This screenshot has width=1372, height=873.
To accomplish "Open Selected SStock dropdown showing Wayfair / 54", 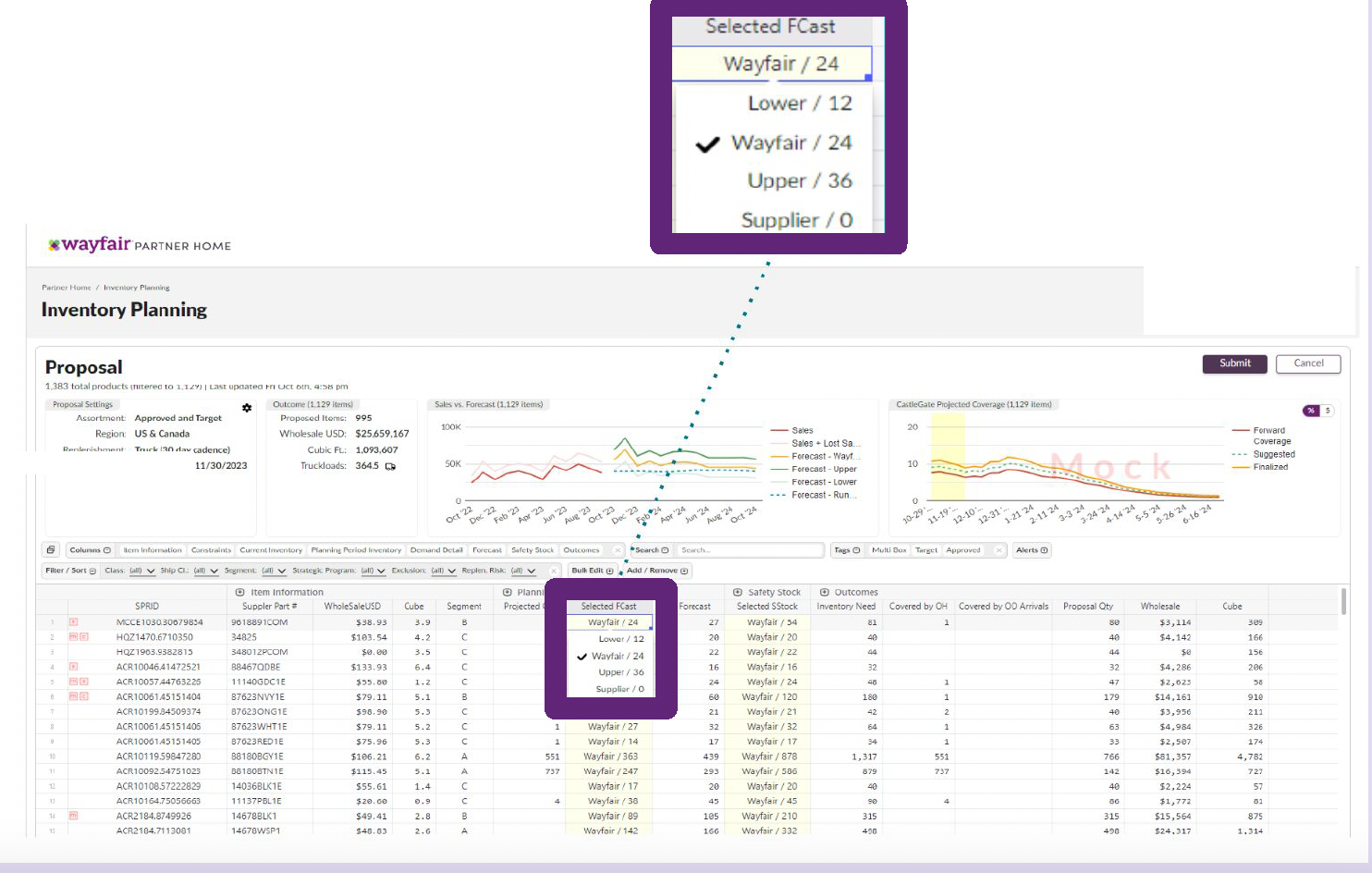I will 767,622.
